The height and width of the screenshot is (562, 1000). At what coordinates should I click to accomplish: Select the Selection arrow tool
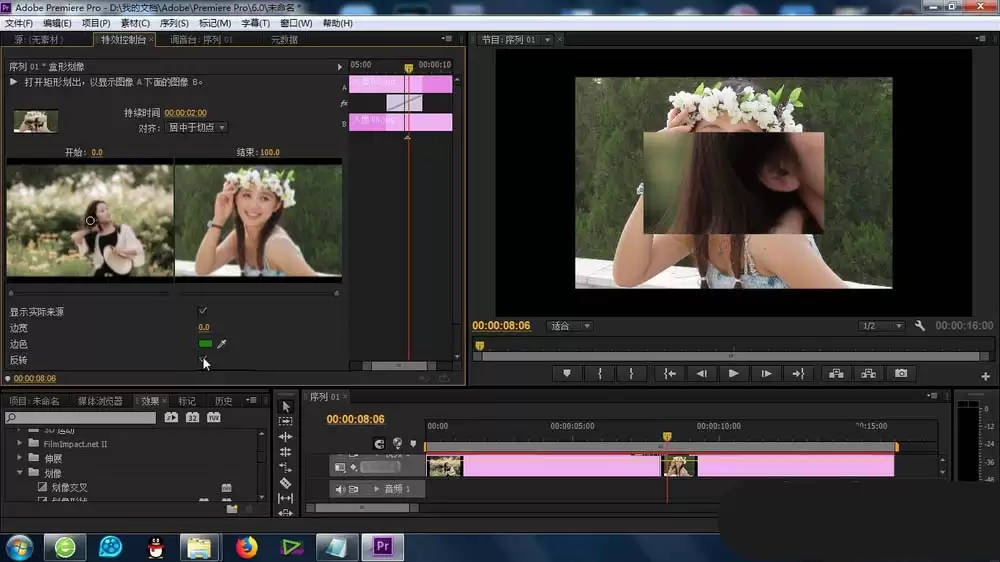pyautogui.click(x=286, y=406)
